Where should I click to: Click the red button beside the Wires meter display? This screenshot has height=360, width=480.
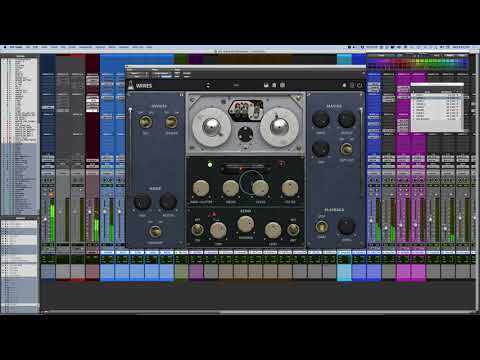(282, 164)
